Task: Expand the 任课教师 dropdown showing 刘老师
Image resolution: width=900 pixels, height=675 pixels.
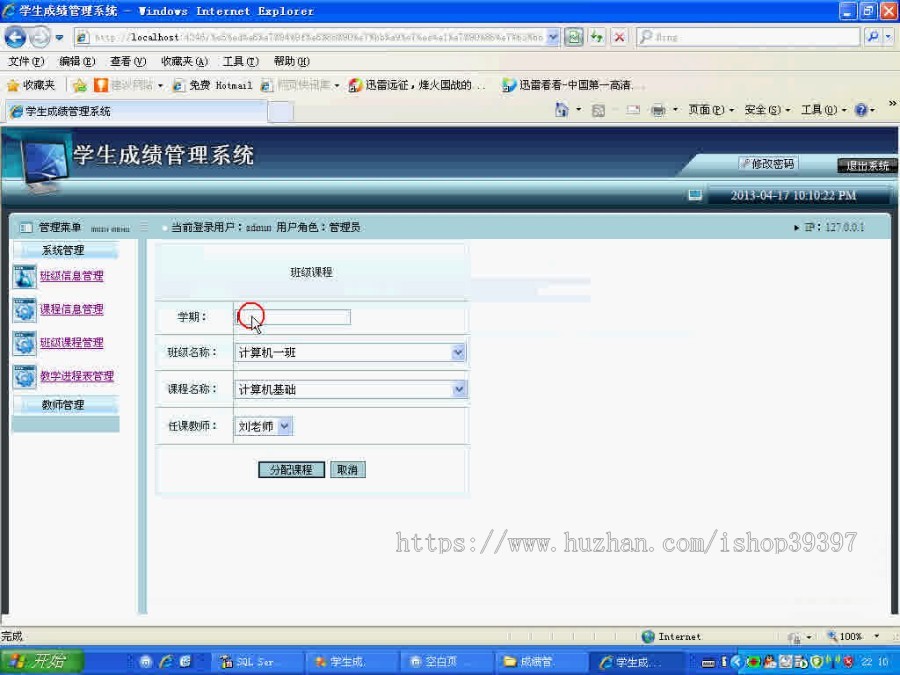Action: pyautogui.click(x=285, y=426)
